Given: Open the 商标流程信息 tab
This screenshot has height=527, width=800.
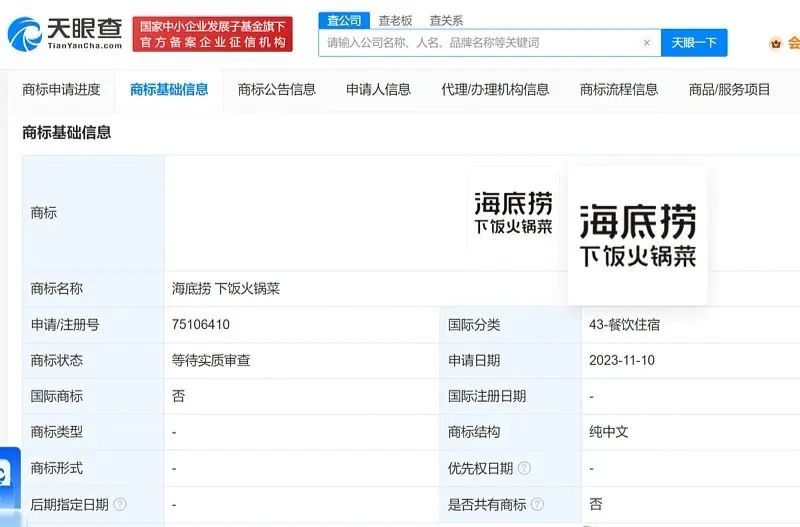Looking at the screenshot, I should (x=619, y=90).
